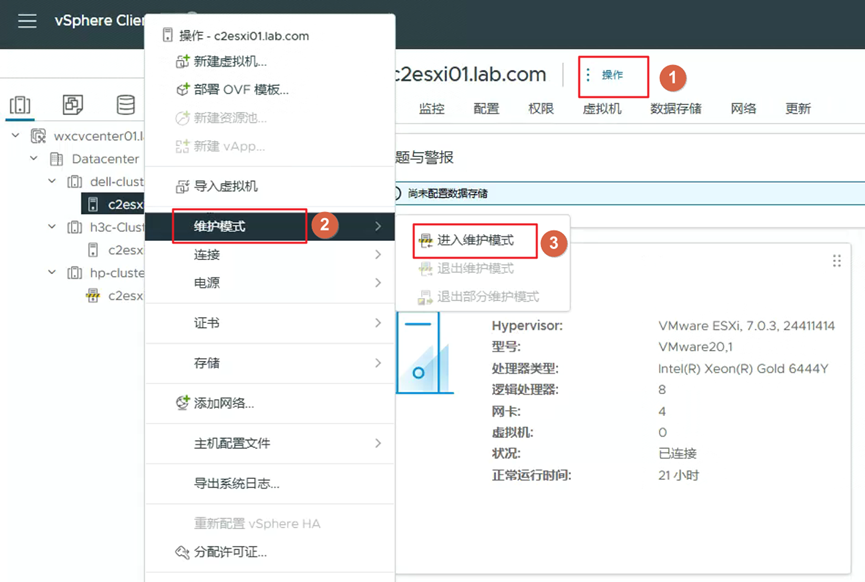Expand the 证书 submenu arrow
The image size is (865, 582).
click(x=378, y=323)
